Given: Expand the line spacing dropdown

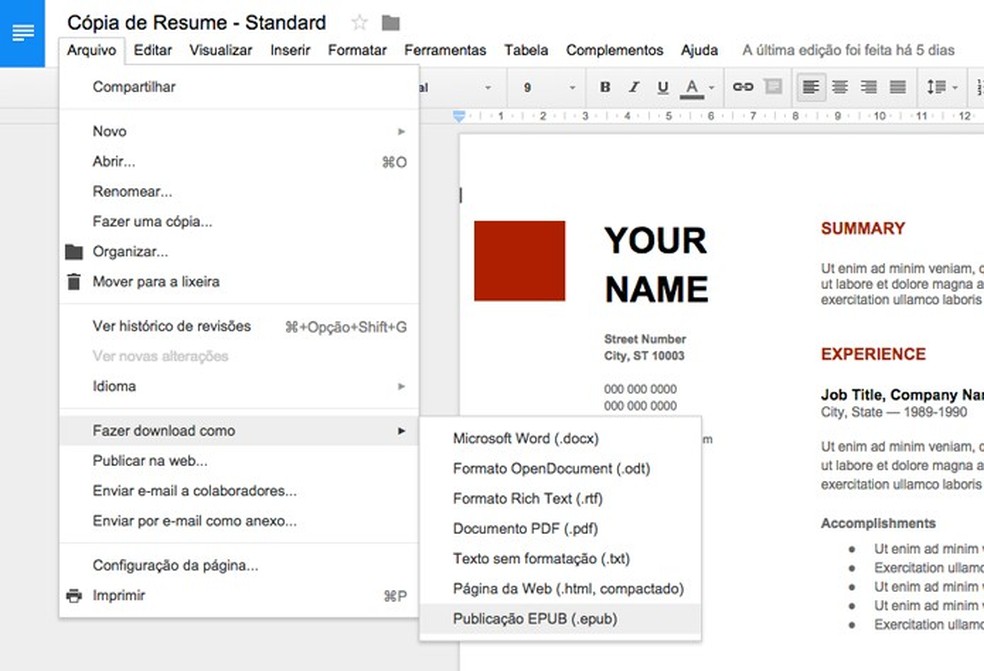Looking at the screenshot, I should (x=941, y=88).
